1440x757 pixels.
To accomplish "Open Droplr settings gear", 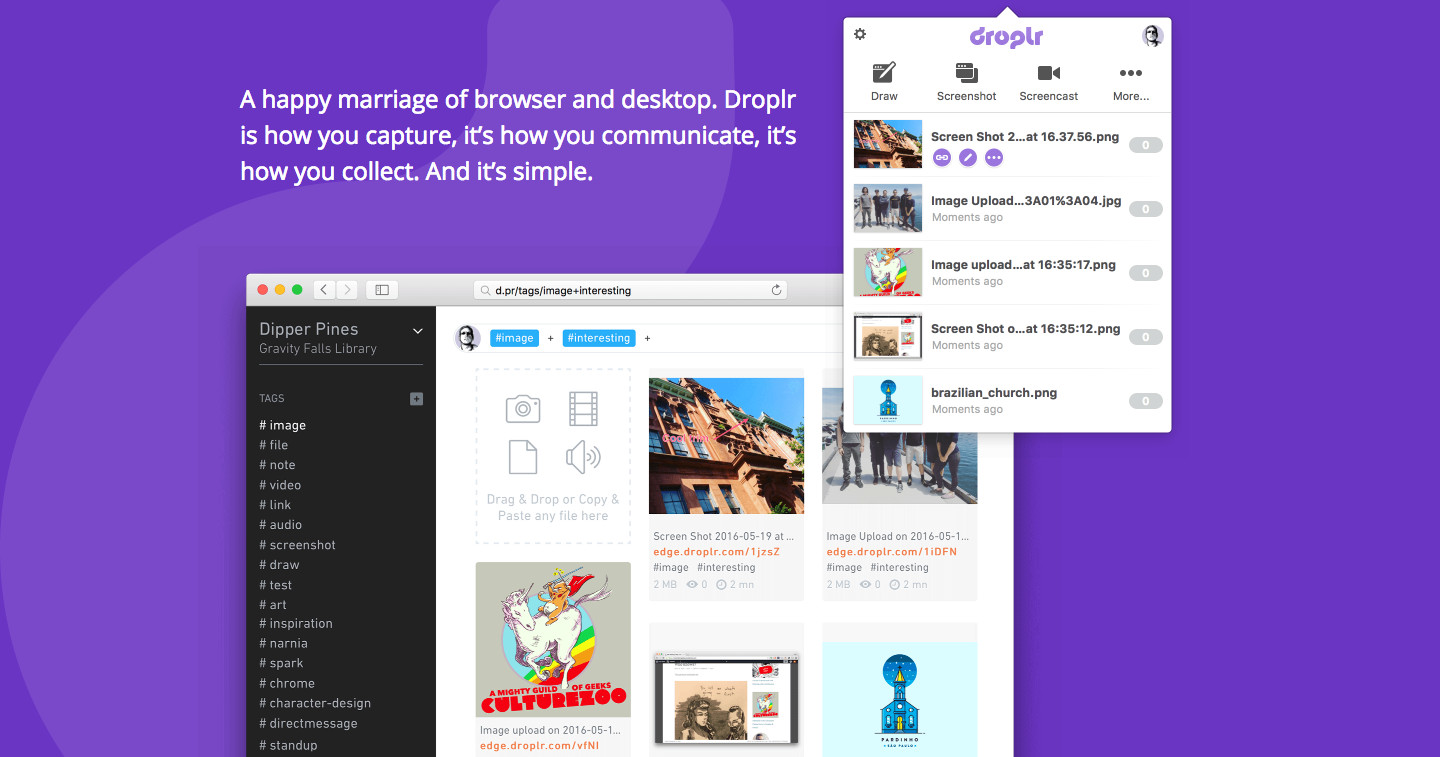I will click(x=860, y=35).
